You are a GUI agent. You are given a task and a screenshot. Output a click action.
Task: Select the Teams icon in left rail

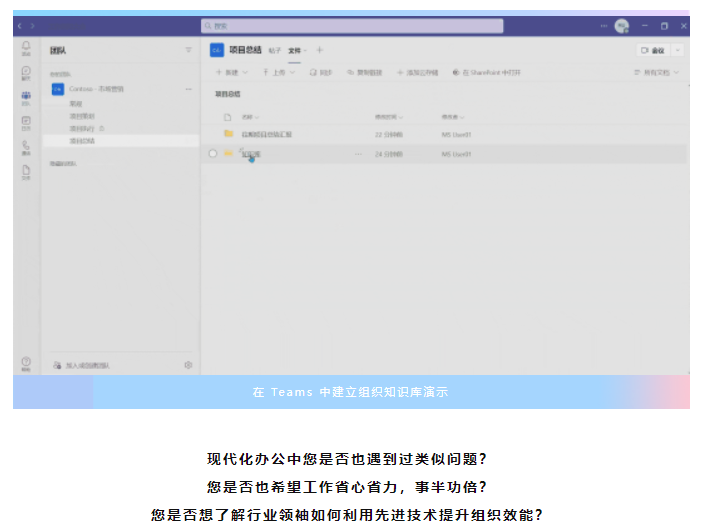26,98
